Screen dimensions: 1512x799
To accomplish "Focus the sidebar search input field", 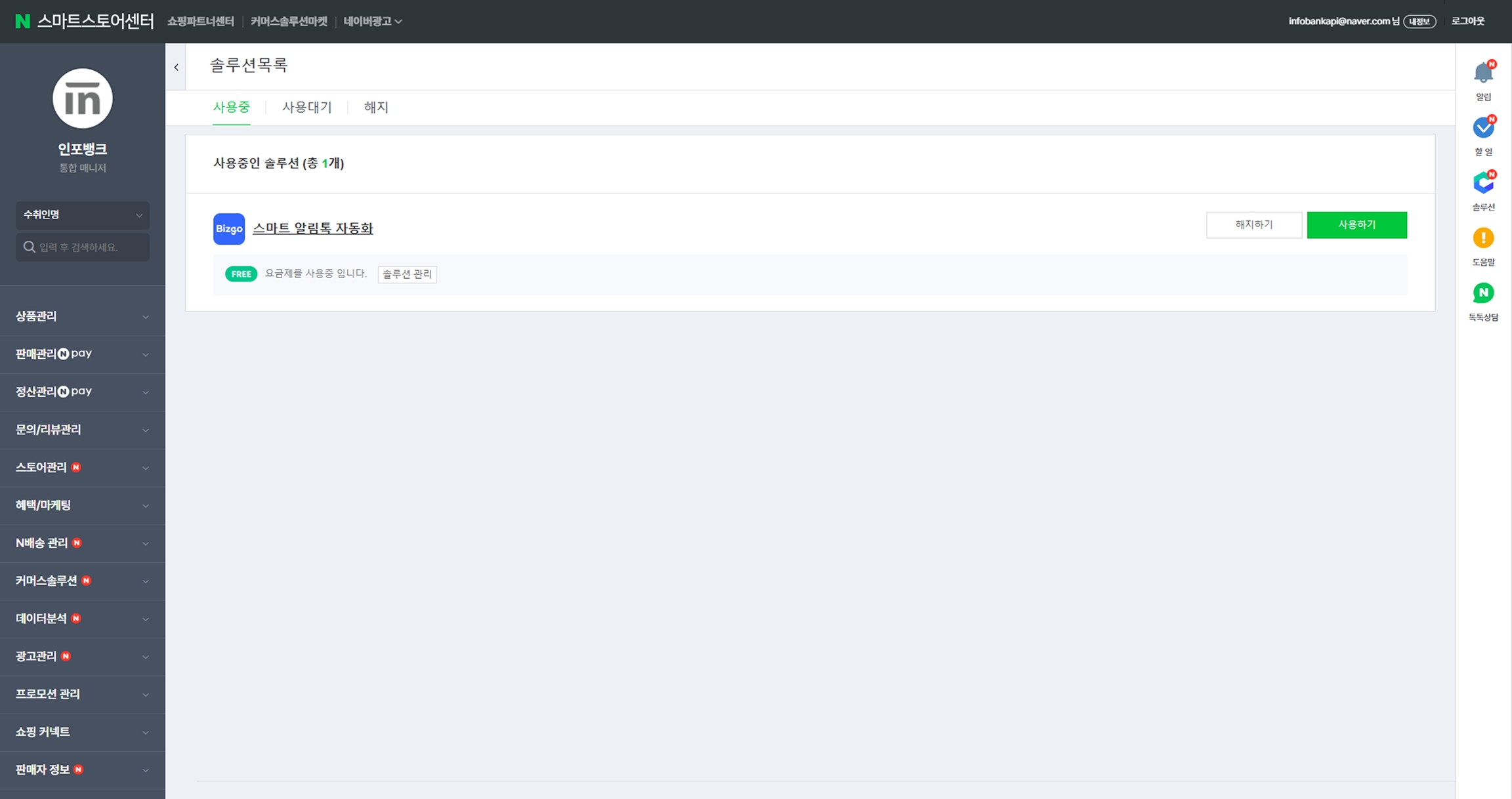I will pos(91,247).
